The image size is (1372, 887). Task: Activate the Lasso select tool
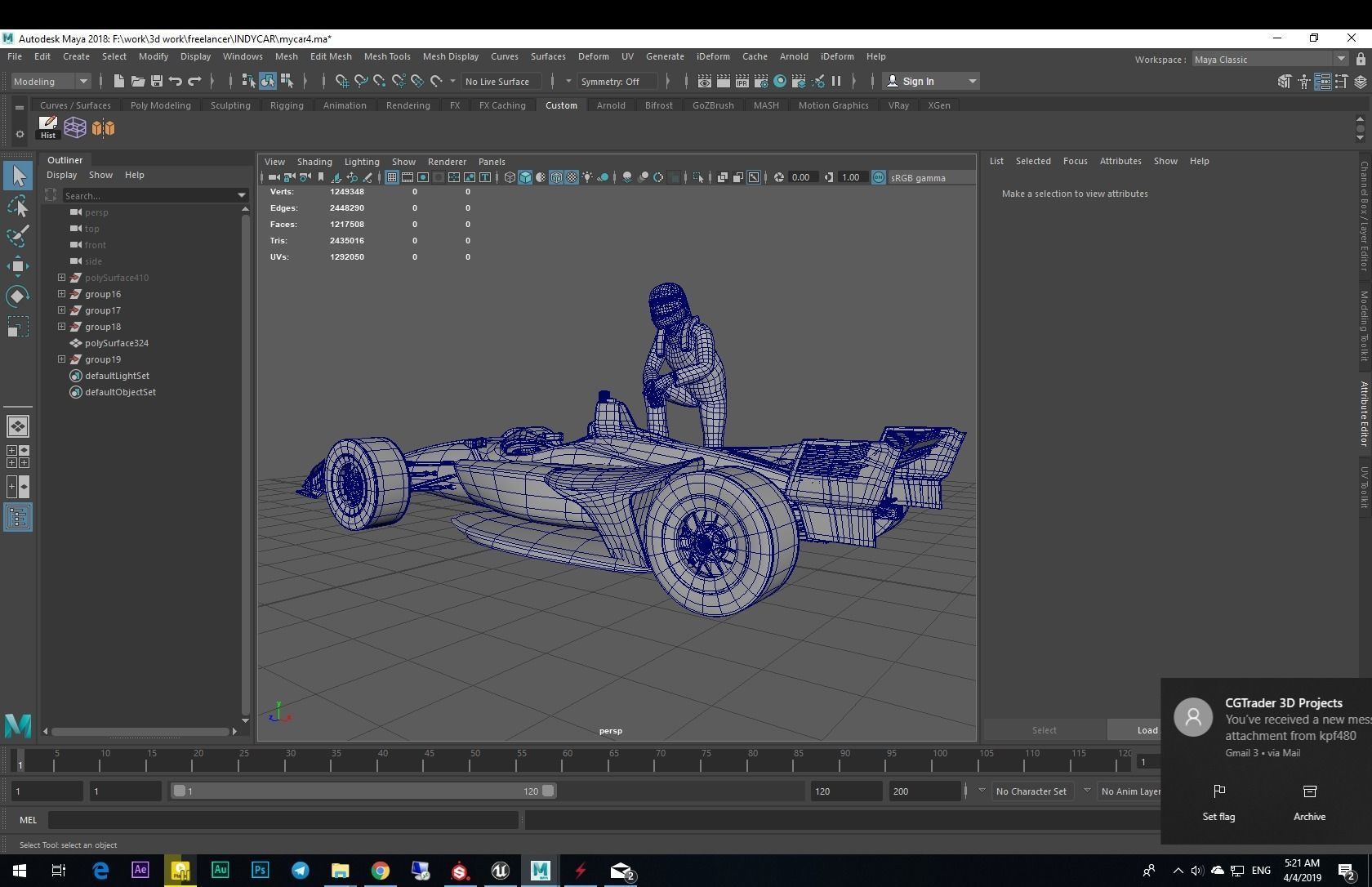18,207
